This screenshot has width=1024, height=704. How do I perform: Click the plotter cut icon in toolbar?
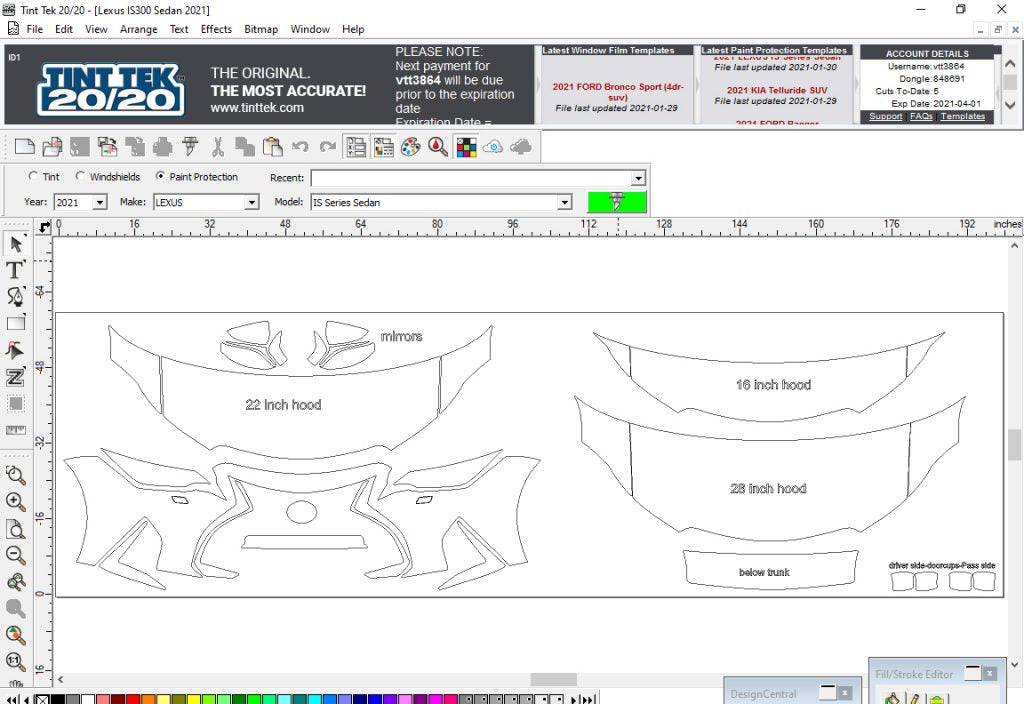tap(190, 147)
